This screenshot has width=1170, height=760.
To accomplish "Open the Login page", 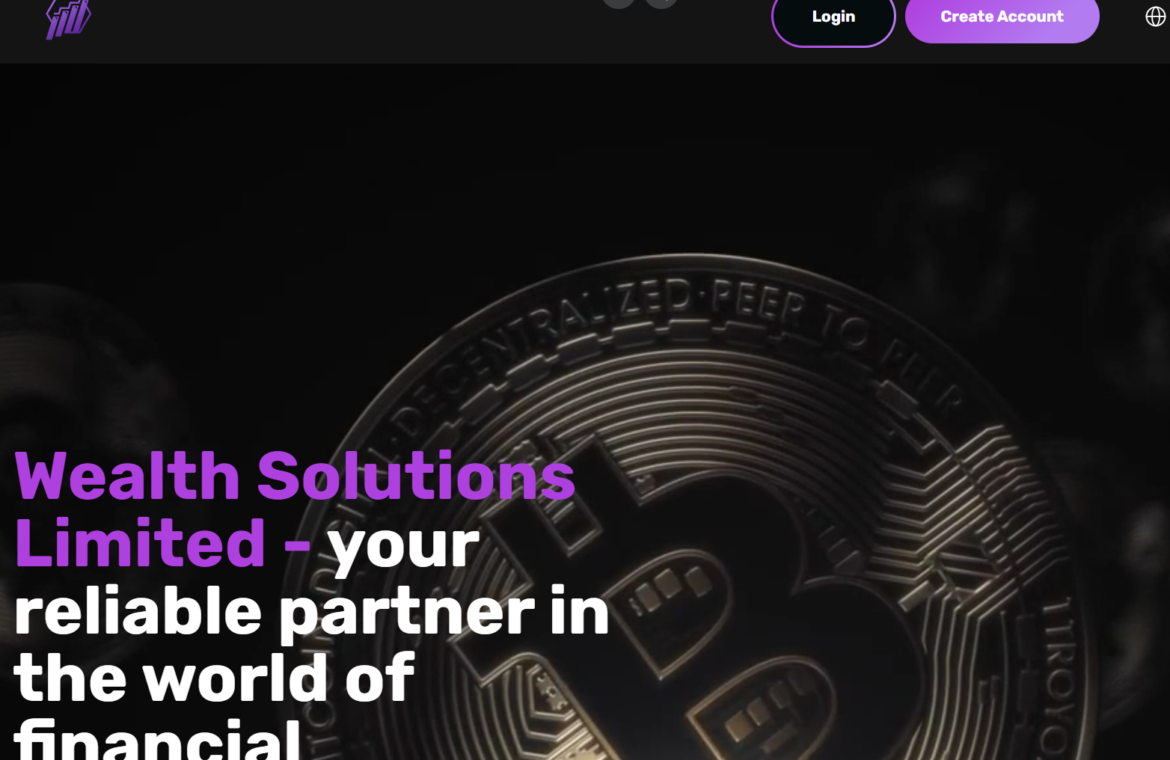I will [x=833, y=18].
